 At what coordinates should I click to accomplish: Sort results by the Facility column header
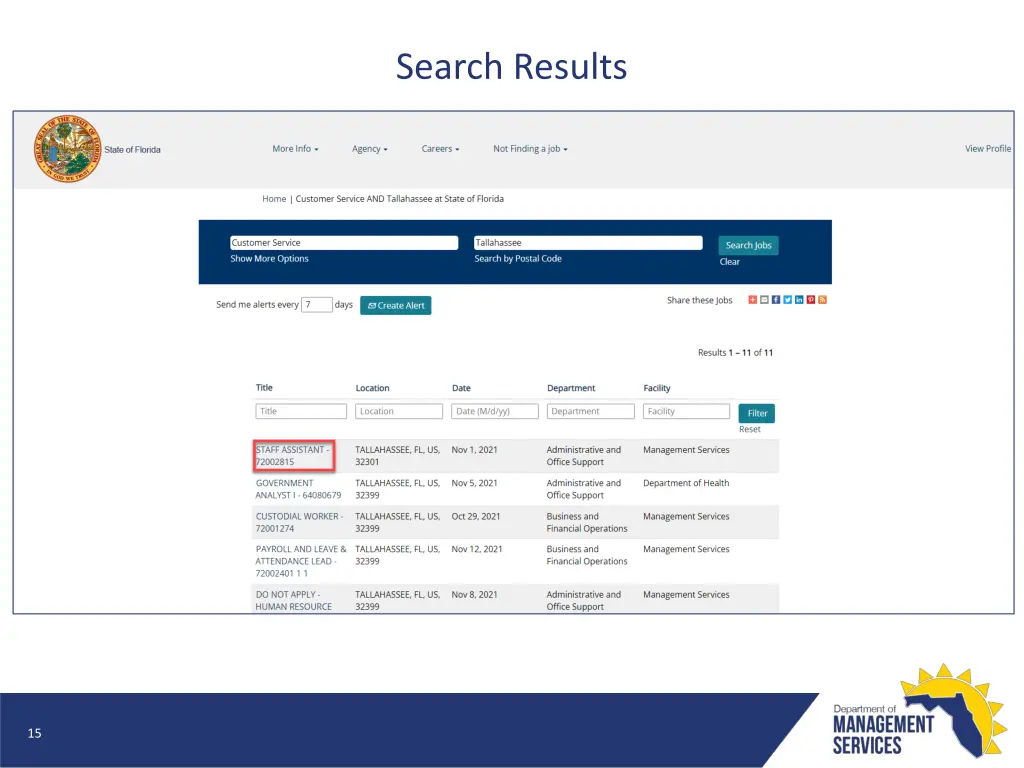657,388
